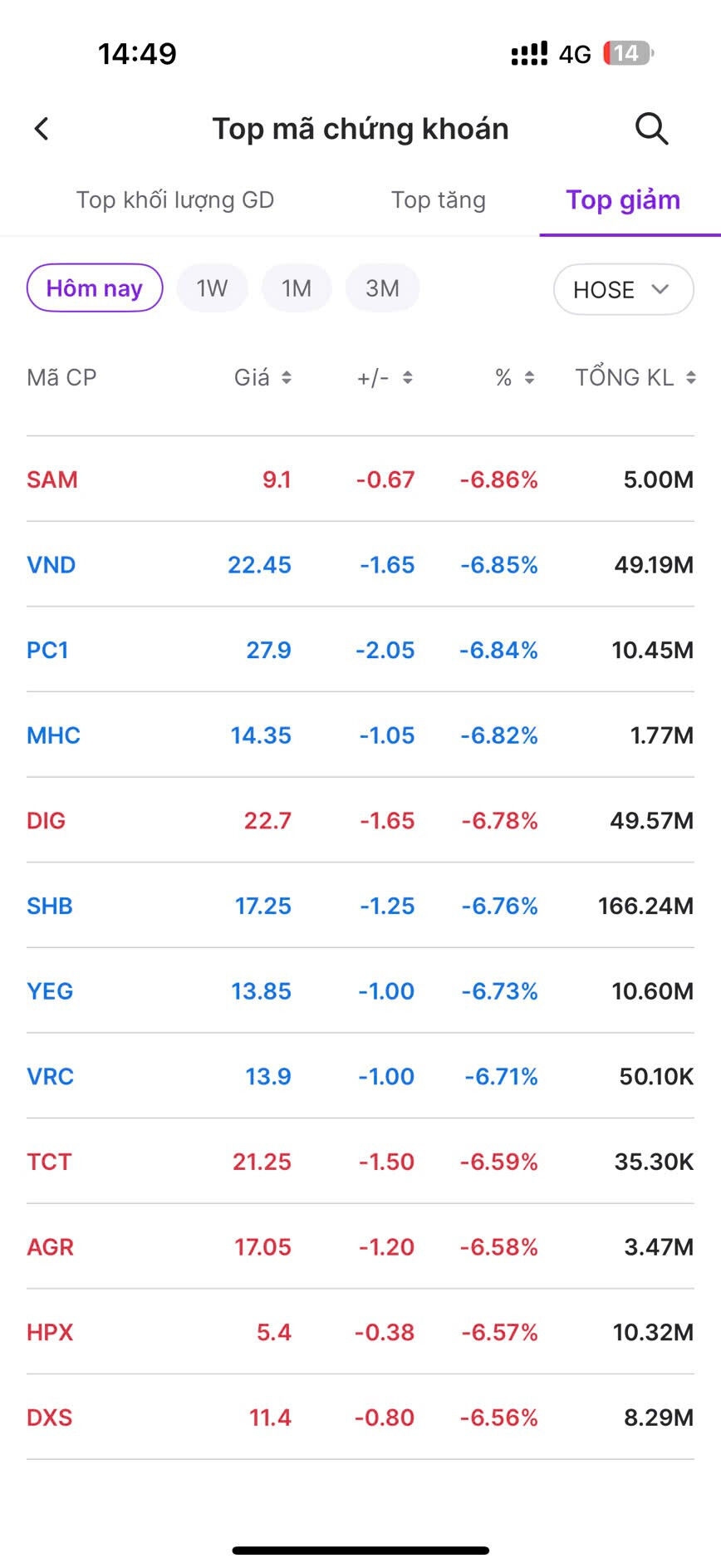The height and width of the screenshot is (1568, 721).
Task: Select the 1W time range chip
Action: [212, 288]
